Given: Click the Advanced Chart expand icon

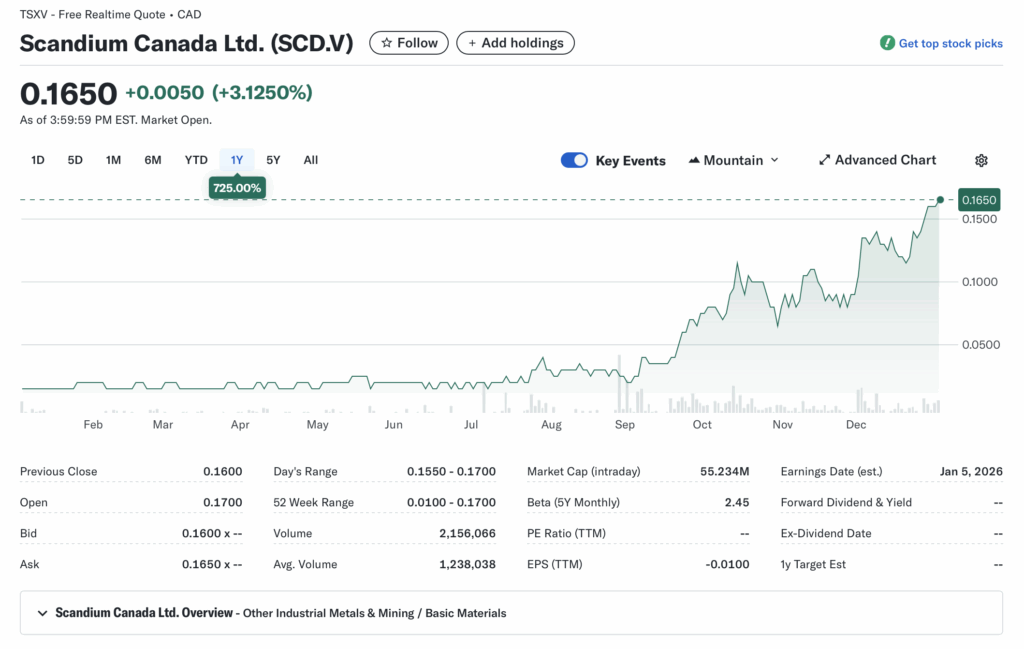Looking at the screenshot, I should point(824,160).
